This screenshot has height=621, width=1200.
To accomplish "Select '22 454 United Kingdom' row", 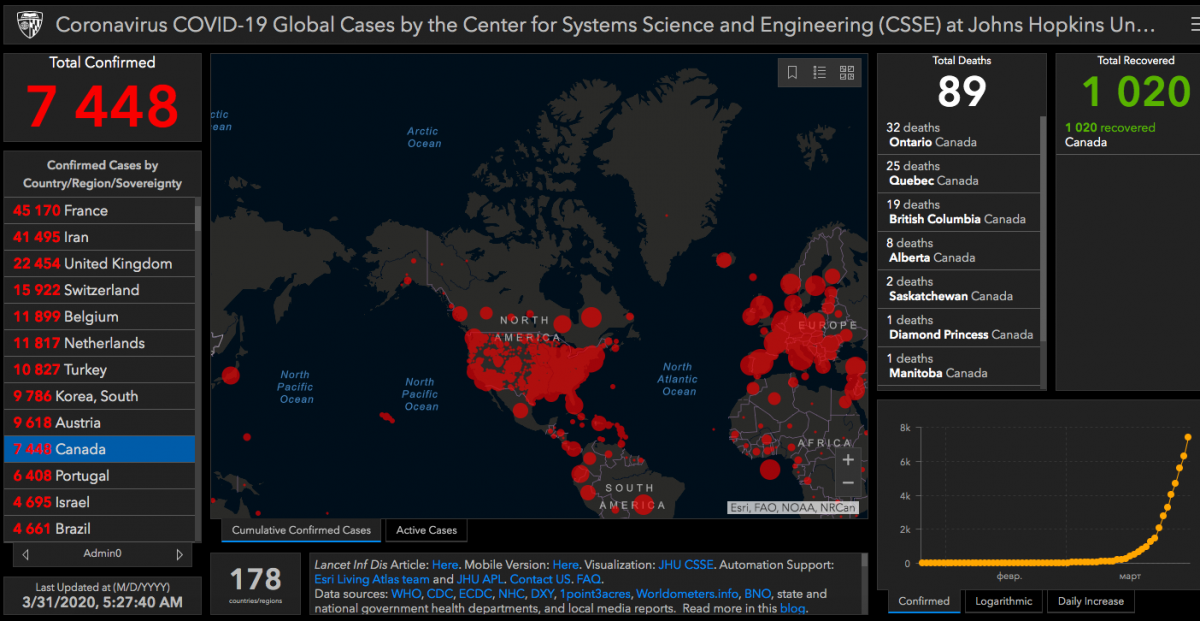I will [x=100, y=264].
